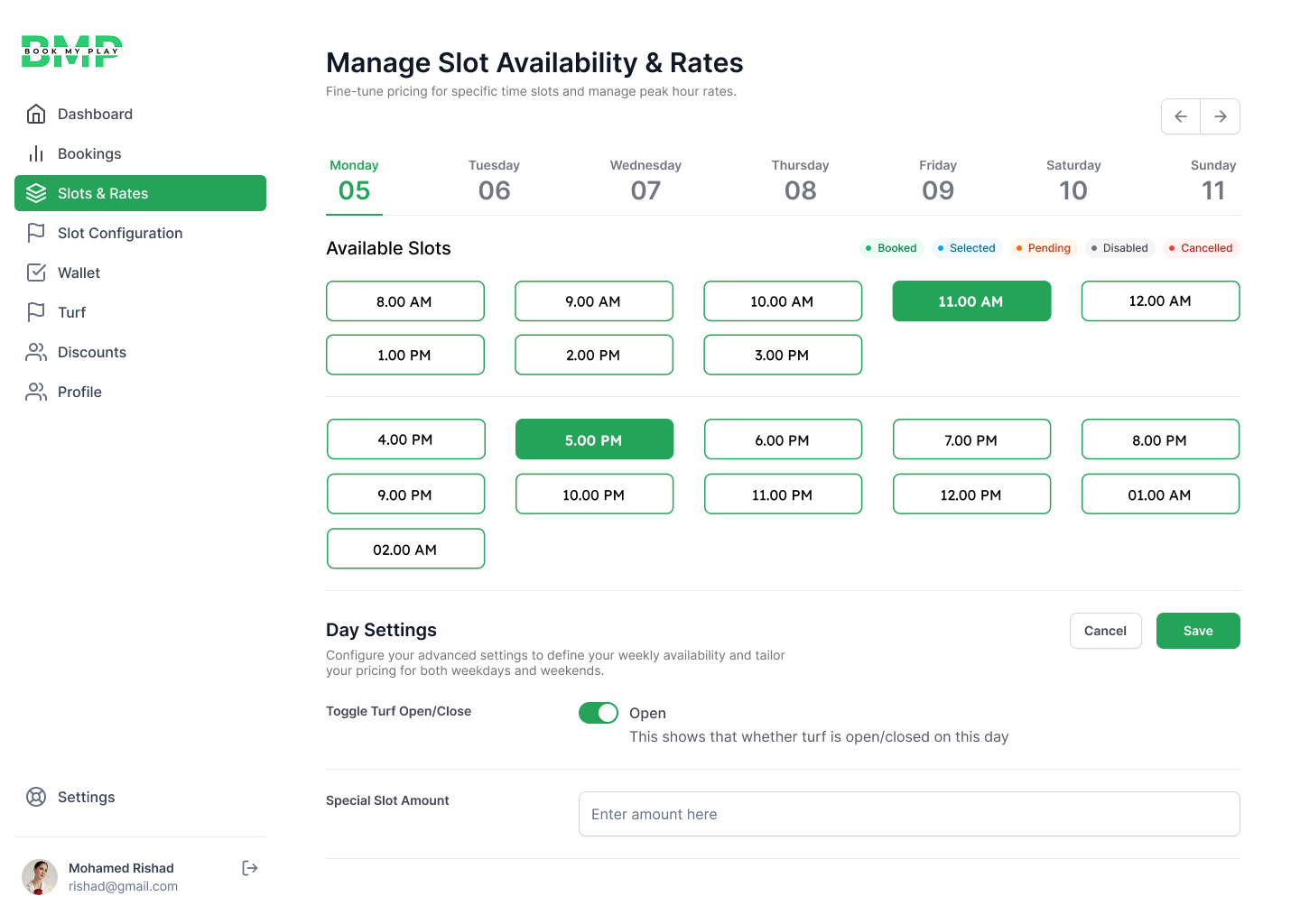Select the Friday 09 day tab
This screenshot has width=1300, height=924.
pyautogui.click(x=937, y=180)
